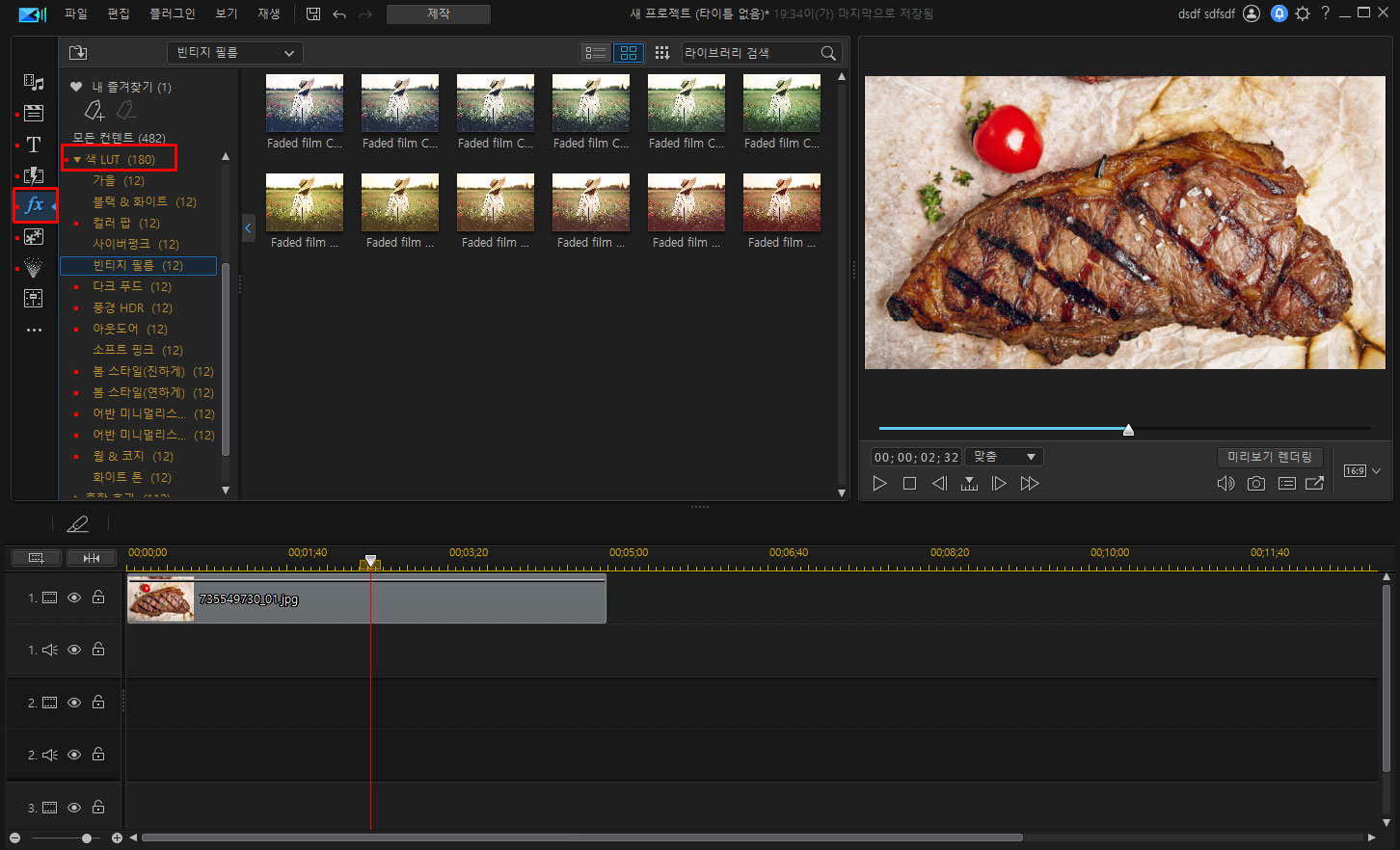This screenshot has height=850, width=1400.
Task: Open the 맞춤 preview fit dropdown
Action: pos(1004,457)
